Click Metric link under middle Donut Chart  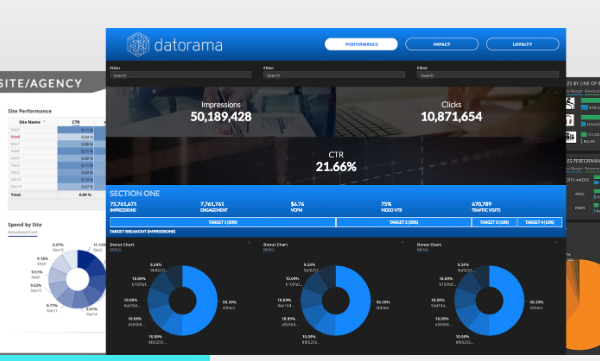click(269, 250)
